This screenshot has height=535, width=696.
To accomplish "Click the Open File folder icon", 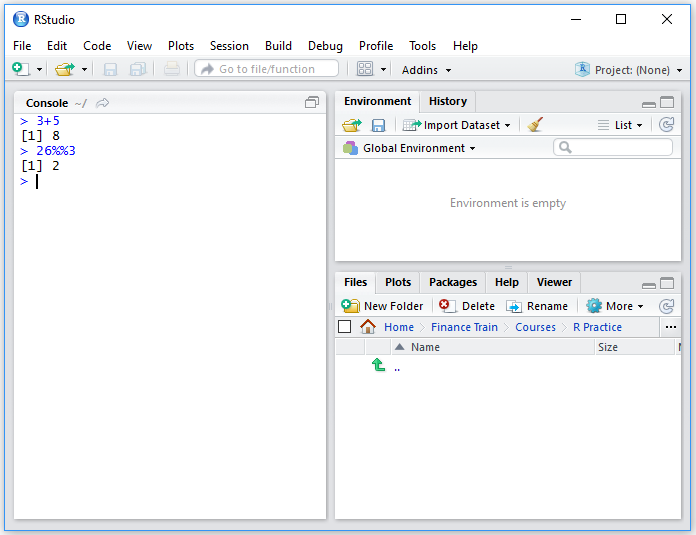I will click(x=65, y=69).
